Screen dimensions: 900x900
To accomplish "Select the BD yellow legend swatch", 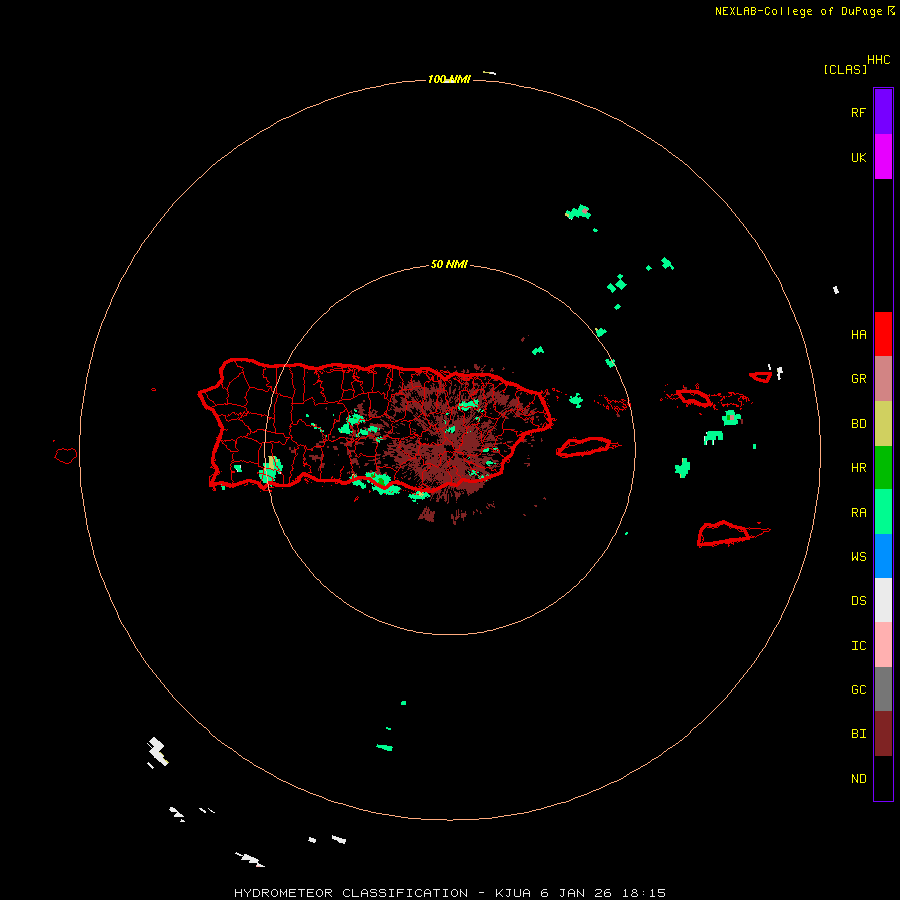I will point(883,424).
